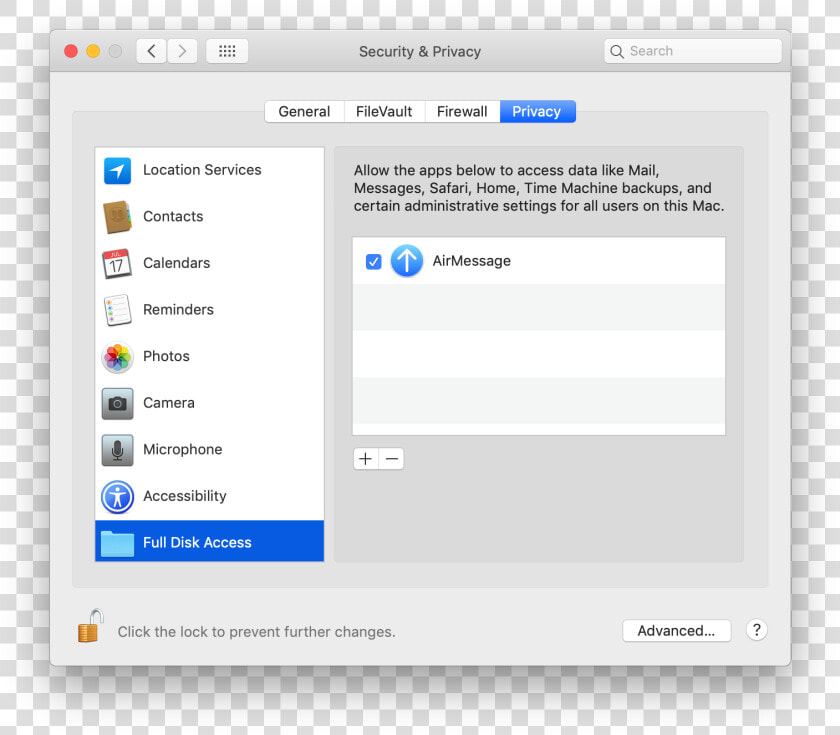Click the Calendars icon showing 17
840x735 pixels.
(117, 264)
